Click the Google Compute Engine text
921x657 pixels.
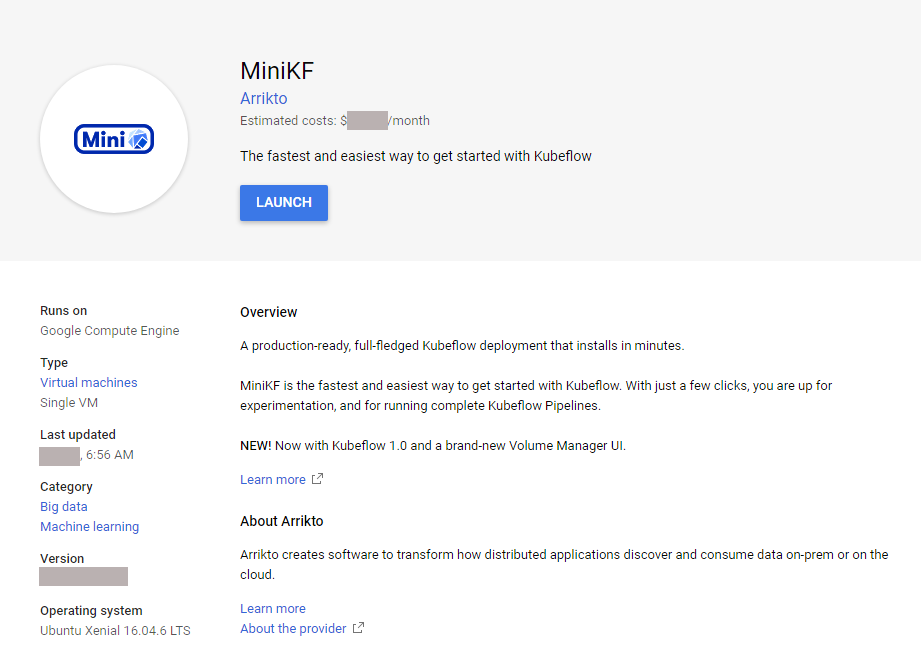tap(110, 330)
